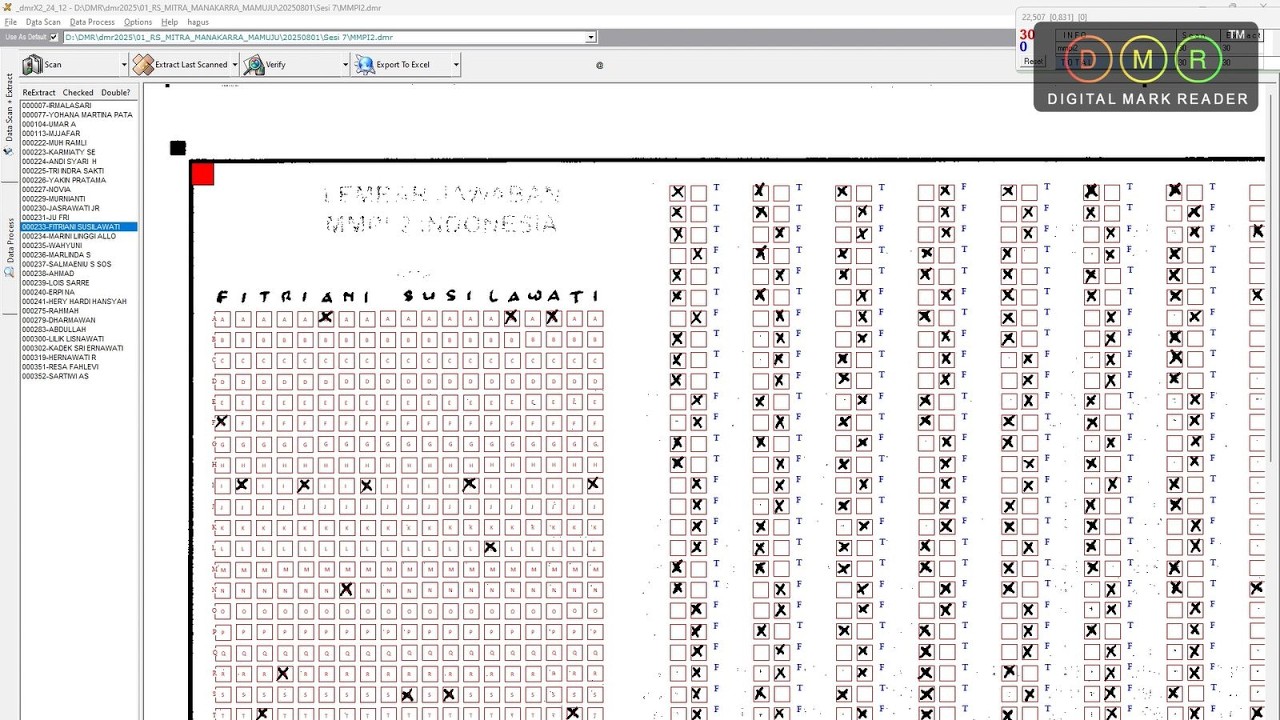This screenshot has width=1280, height=720.
Task: Select record 000351-RESA FAHLEVI
Action: (78, 367)
